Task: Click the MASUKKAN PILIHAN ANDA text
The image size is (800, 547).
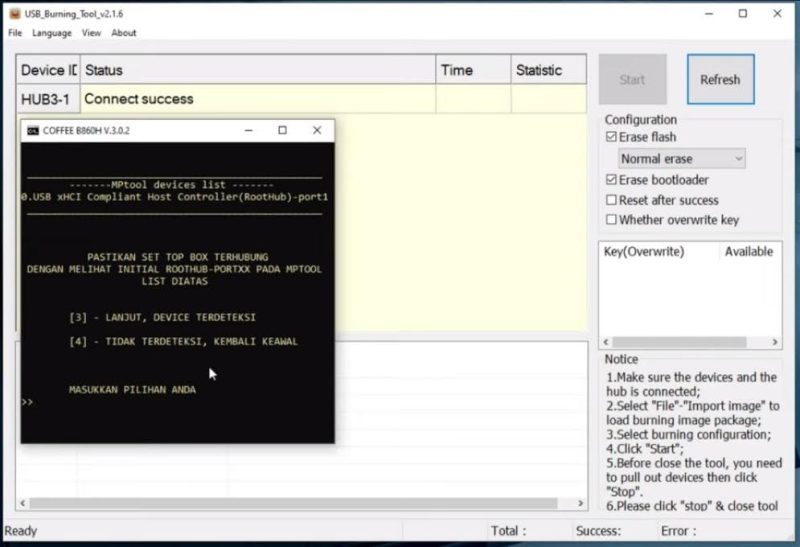Action: tap(132, 390)
